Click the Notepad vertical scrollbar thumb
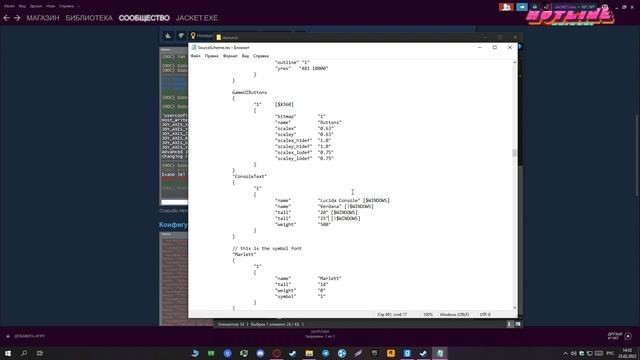This screenshot has width=640, height=360. click(514, 153)
